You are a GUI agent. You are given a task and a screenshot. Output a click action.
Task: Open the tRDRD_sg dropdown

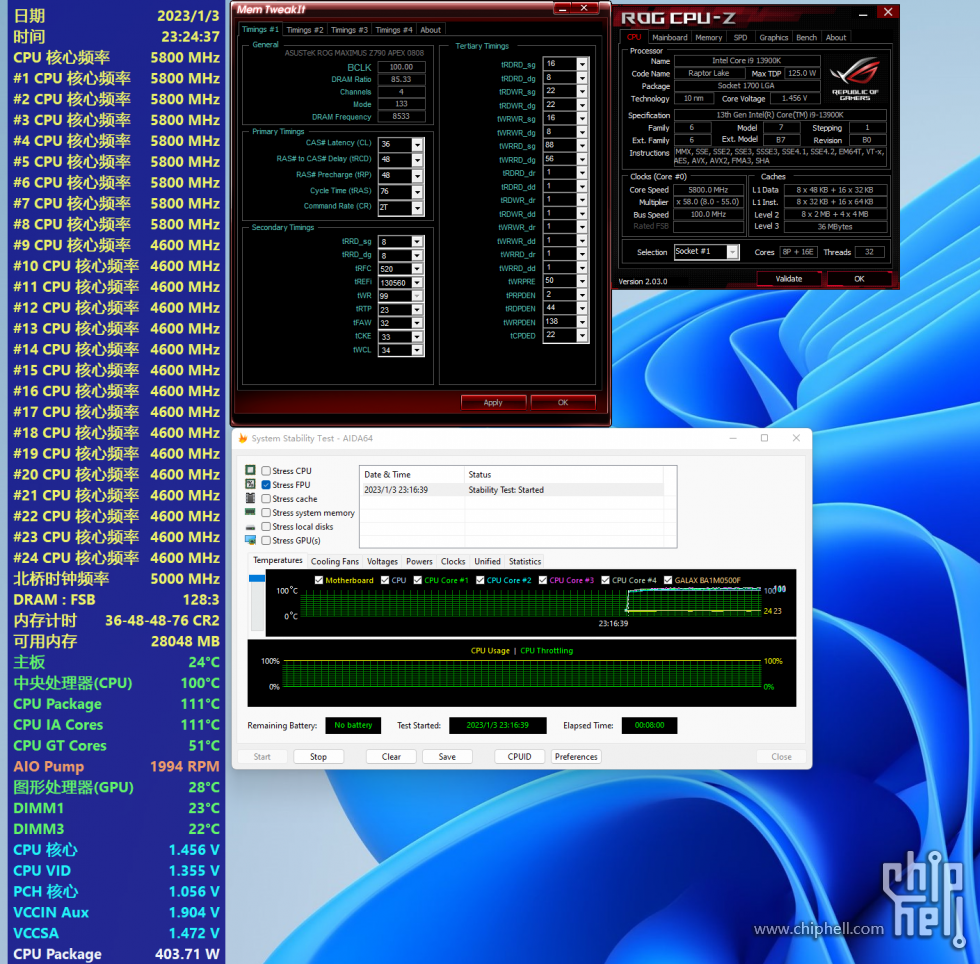[x=582, y=64]
